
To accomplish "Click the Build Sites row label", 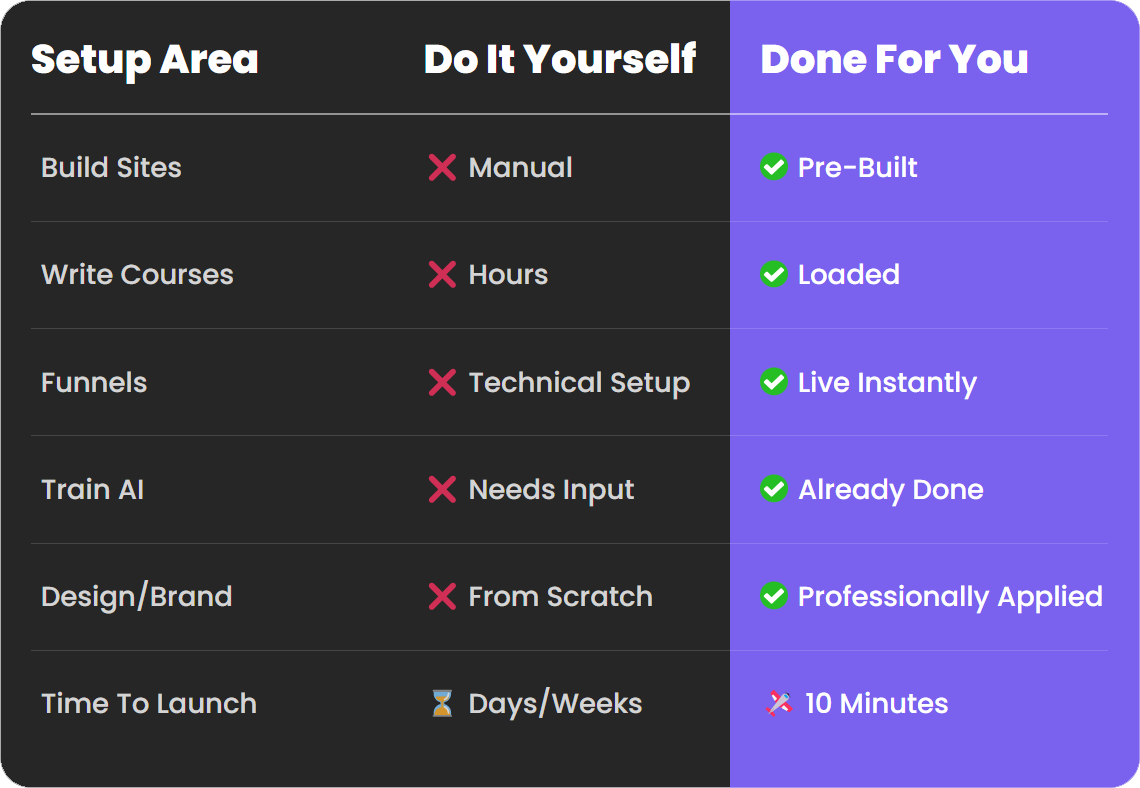I will pyautogui.click(x=111, y=167).
